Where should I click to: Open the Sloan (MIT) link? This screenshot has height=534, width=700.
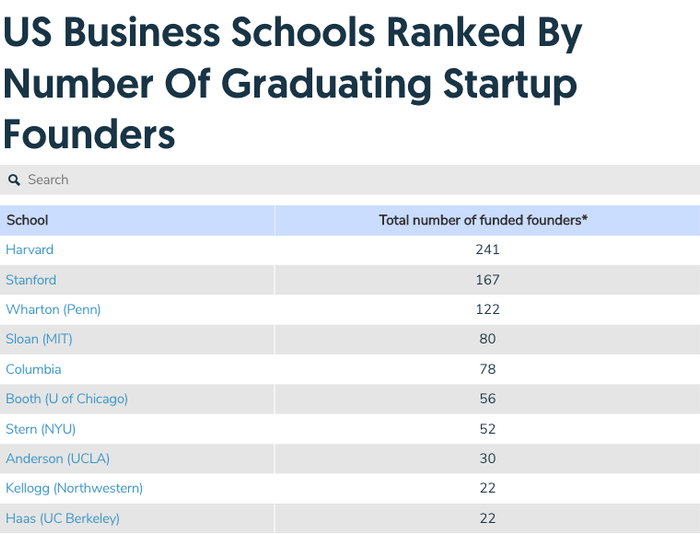coord(39,339)
